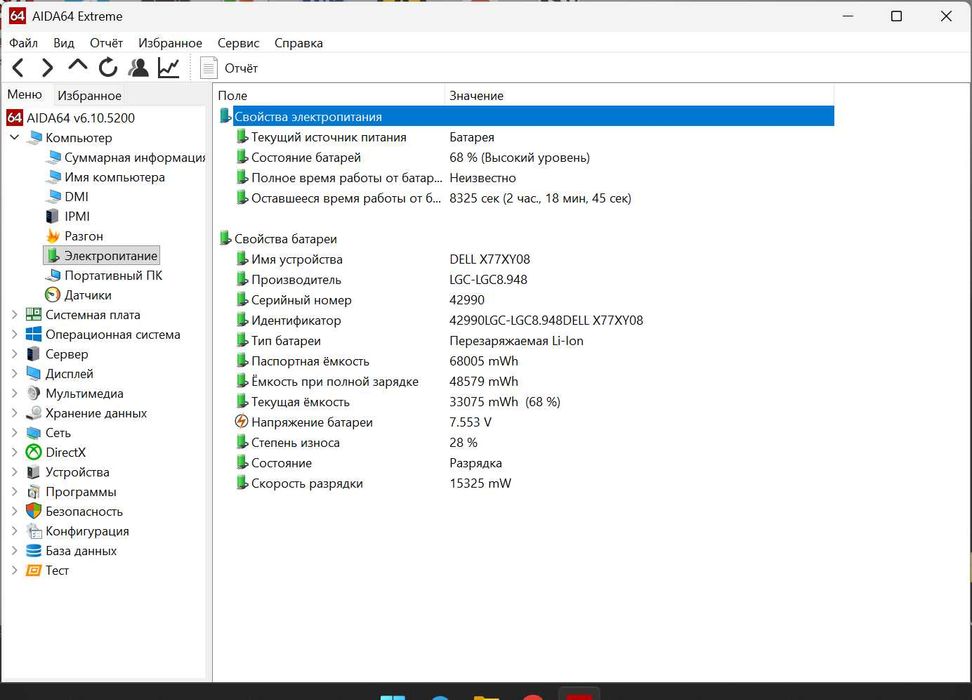Expand the Дисплей node

14,374
